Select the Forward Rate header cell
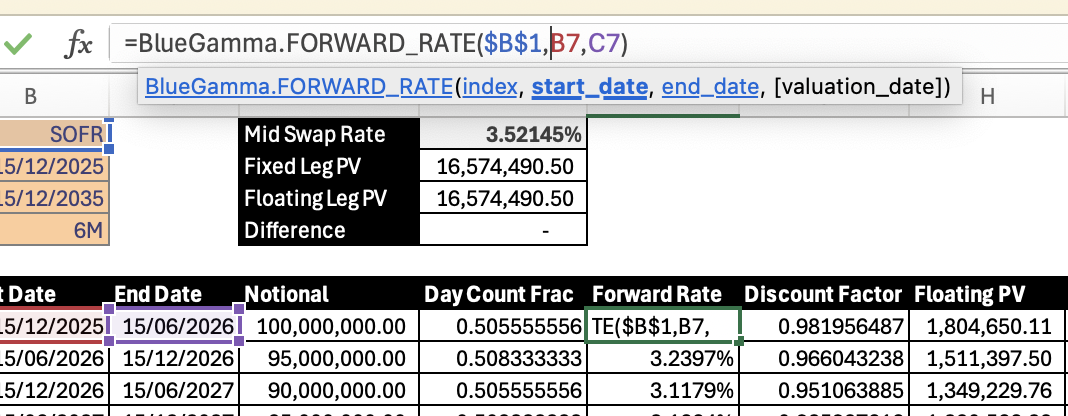 point(663,294)
